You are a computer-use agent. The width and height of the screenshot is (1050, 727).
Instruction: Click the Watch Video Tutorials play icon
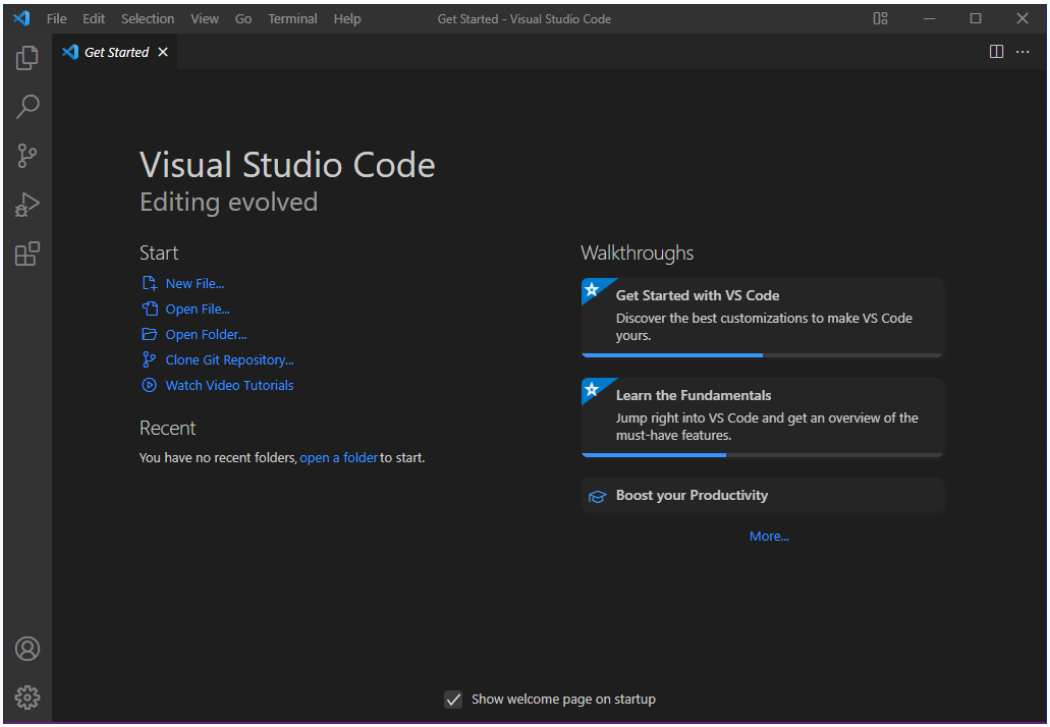[x=149, y=385]
